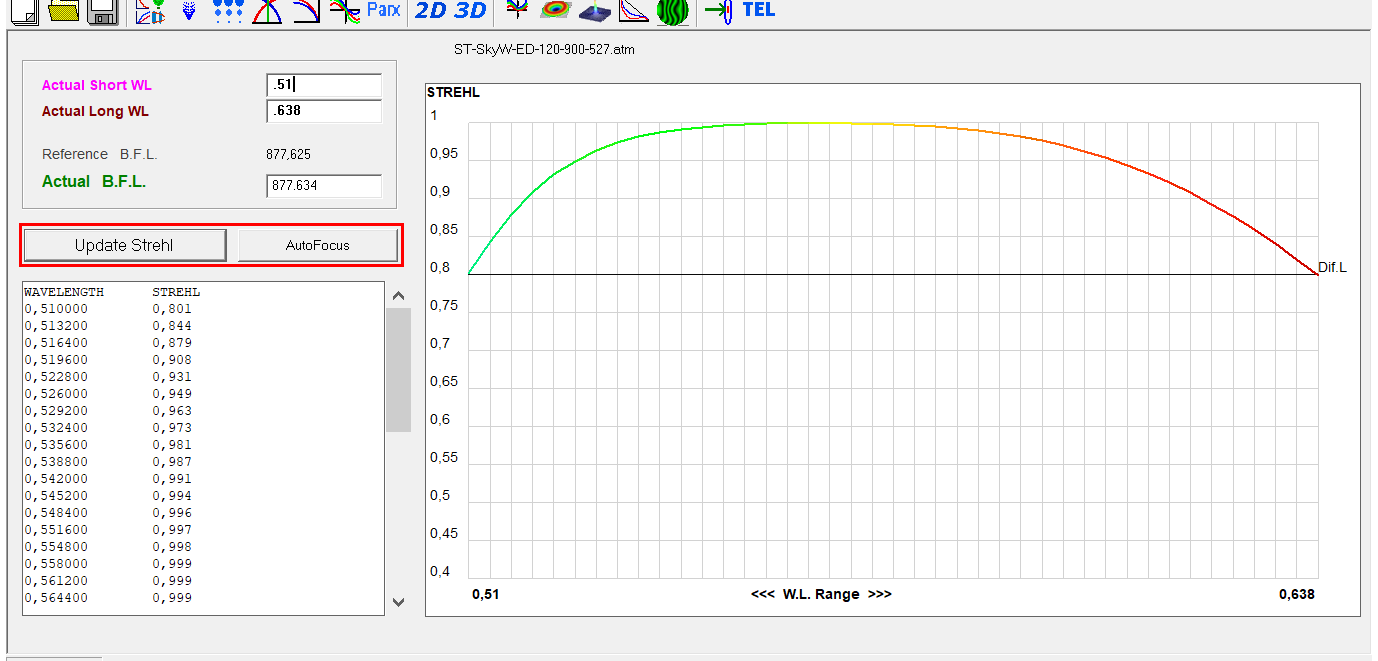Click the file name ST-SkyW-ED-120-900-527.atm

544,49
